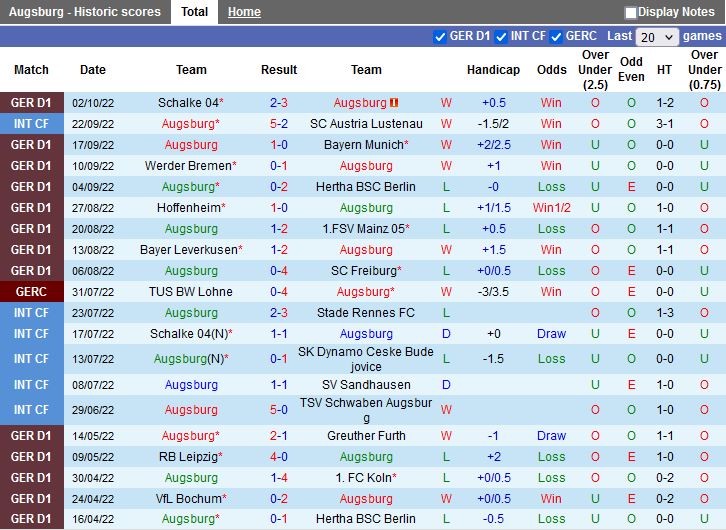Uncheck the GERC filter checkbox

pyautogui.click(x=556, y=37)
